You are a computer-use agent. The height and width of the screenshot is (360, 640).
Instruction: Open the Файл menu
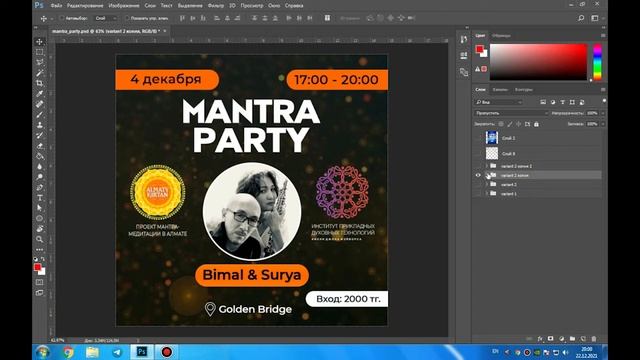[56, 6]
